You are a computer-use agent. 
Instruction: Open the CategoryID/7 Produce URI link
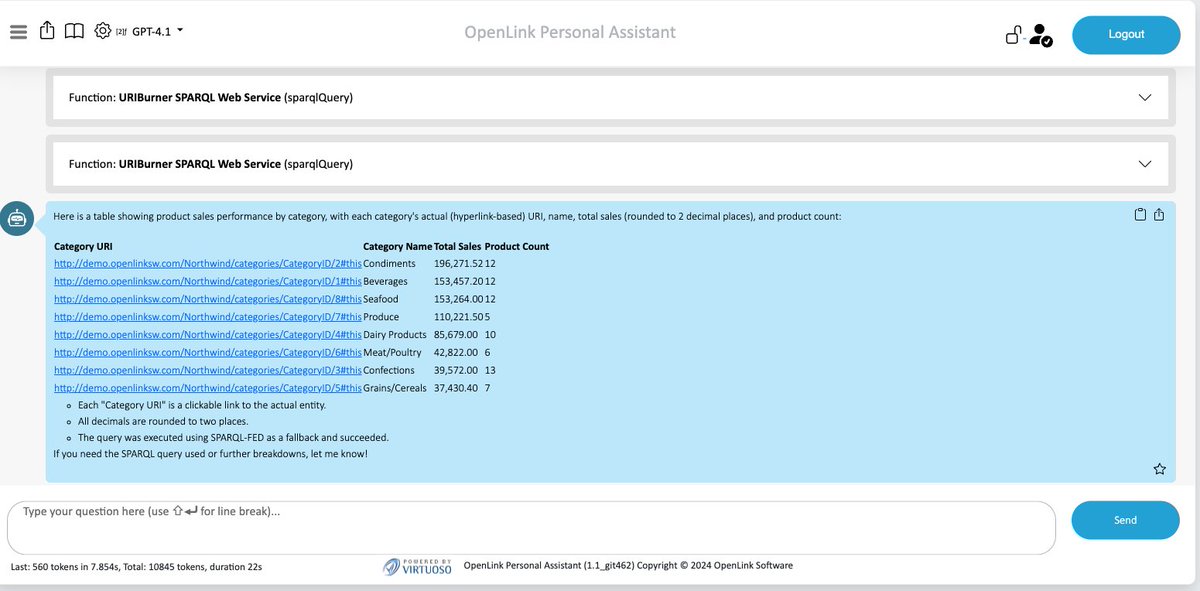[x=207, y=317]
